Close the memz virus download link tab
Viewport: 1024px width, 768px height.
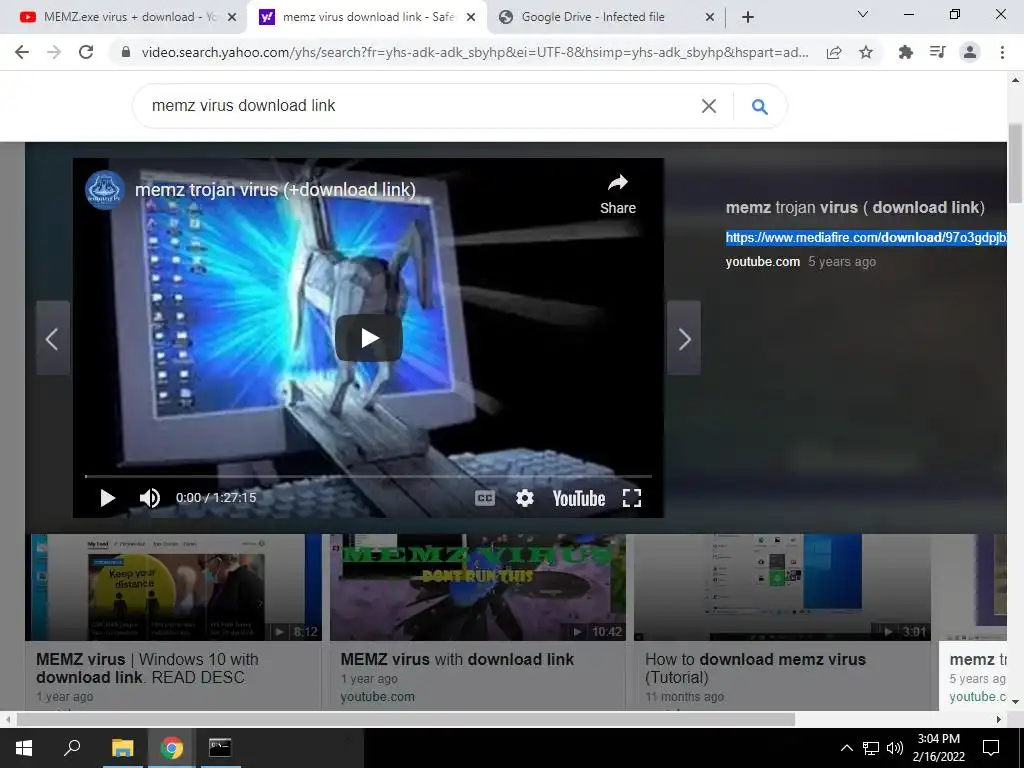tap(470, 18)
